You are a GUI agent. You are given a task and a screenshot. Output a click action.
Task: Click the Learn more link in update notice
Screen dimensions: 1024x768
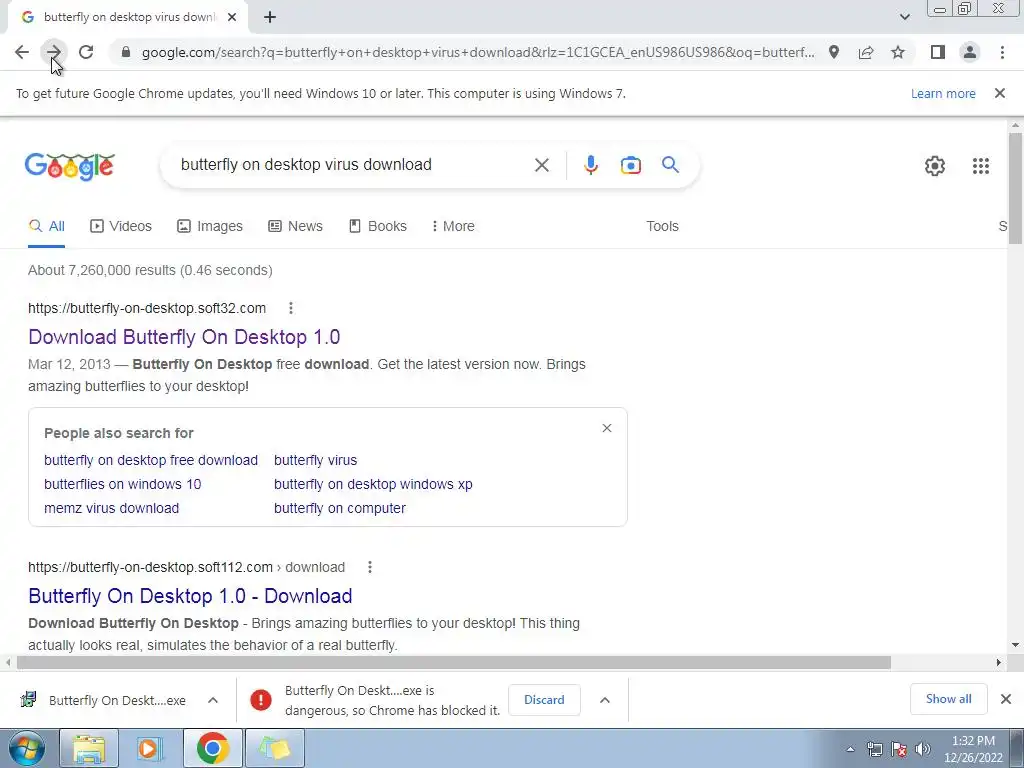943,93
